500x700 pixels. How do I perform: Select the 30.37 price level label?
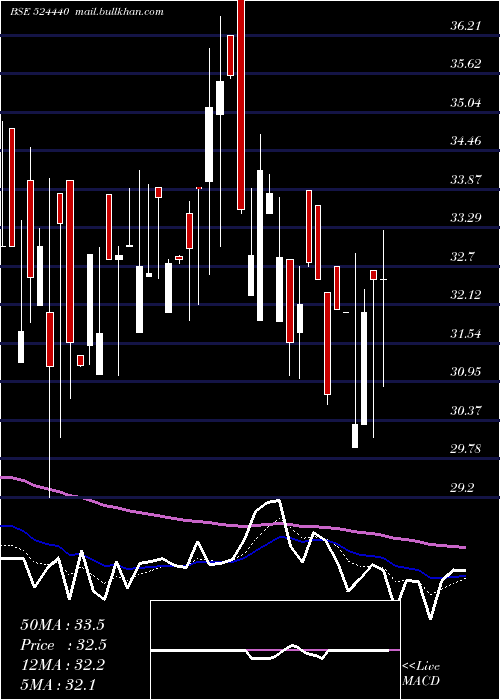[x=466, y=410]
